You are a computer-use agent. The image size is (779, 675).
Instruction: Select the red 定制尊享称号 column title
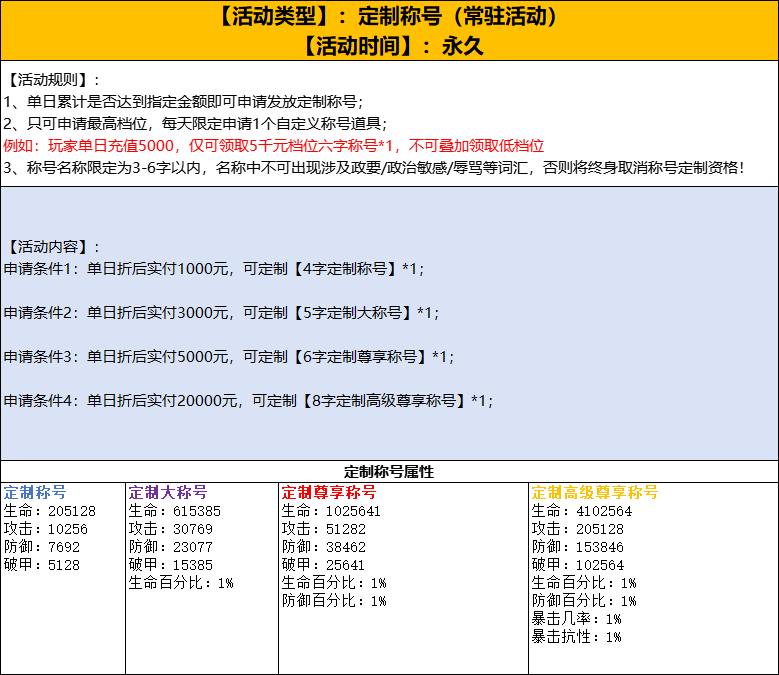tap(329, 492)
